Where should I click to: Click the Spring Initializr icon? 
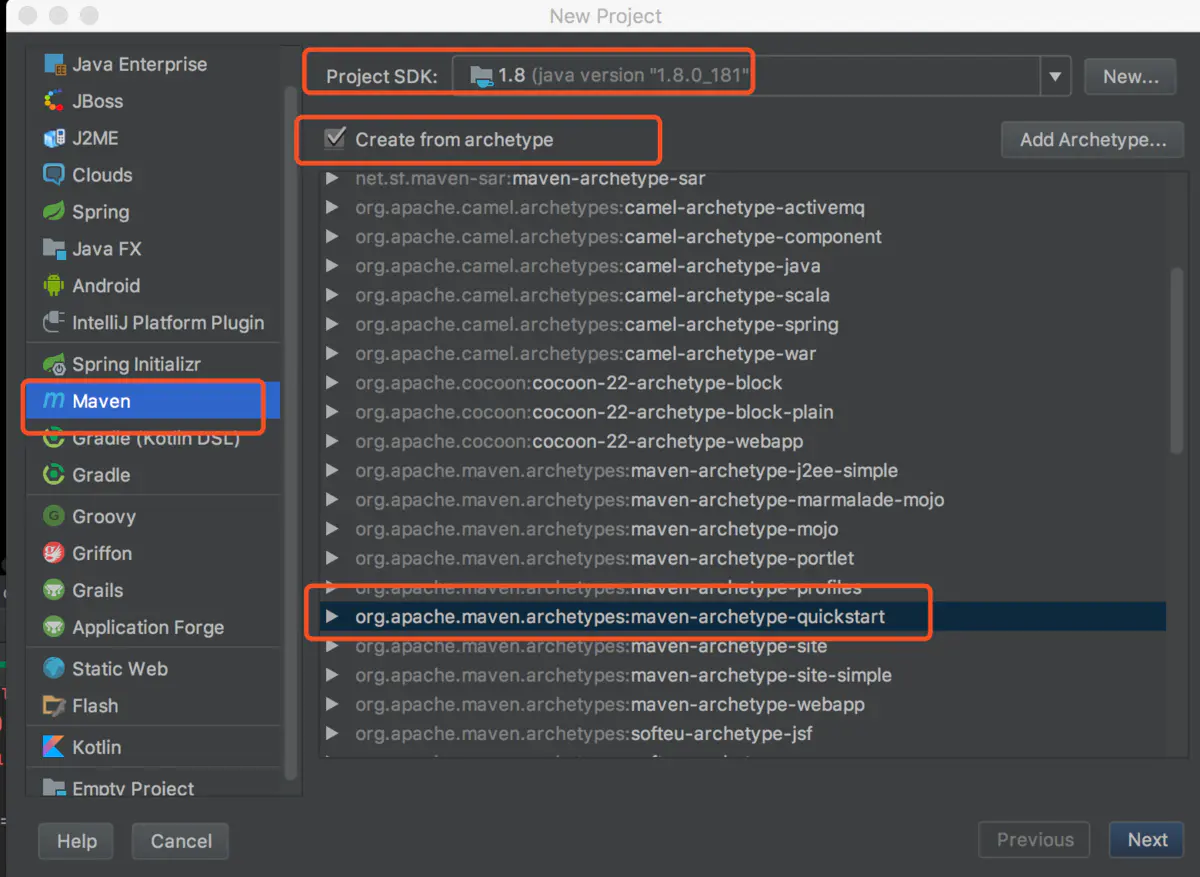[54, 364]
